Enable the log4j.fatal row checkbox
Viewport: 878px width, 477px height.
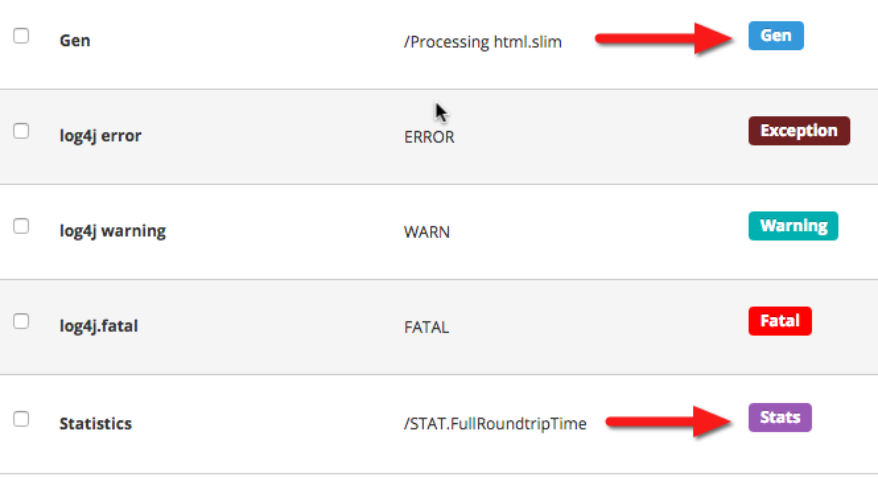(x=21, y=322)
